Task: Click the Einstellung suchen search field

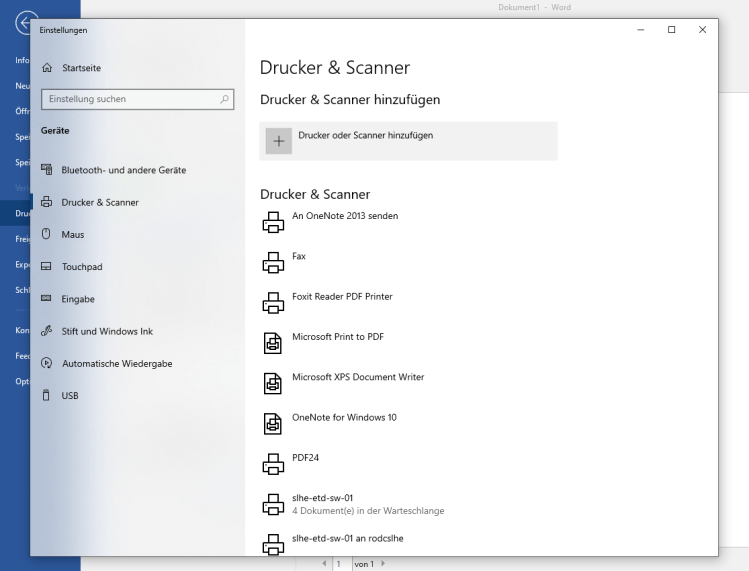Action: [128, 99]
